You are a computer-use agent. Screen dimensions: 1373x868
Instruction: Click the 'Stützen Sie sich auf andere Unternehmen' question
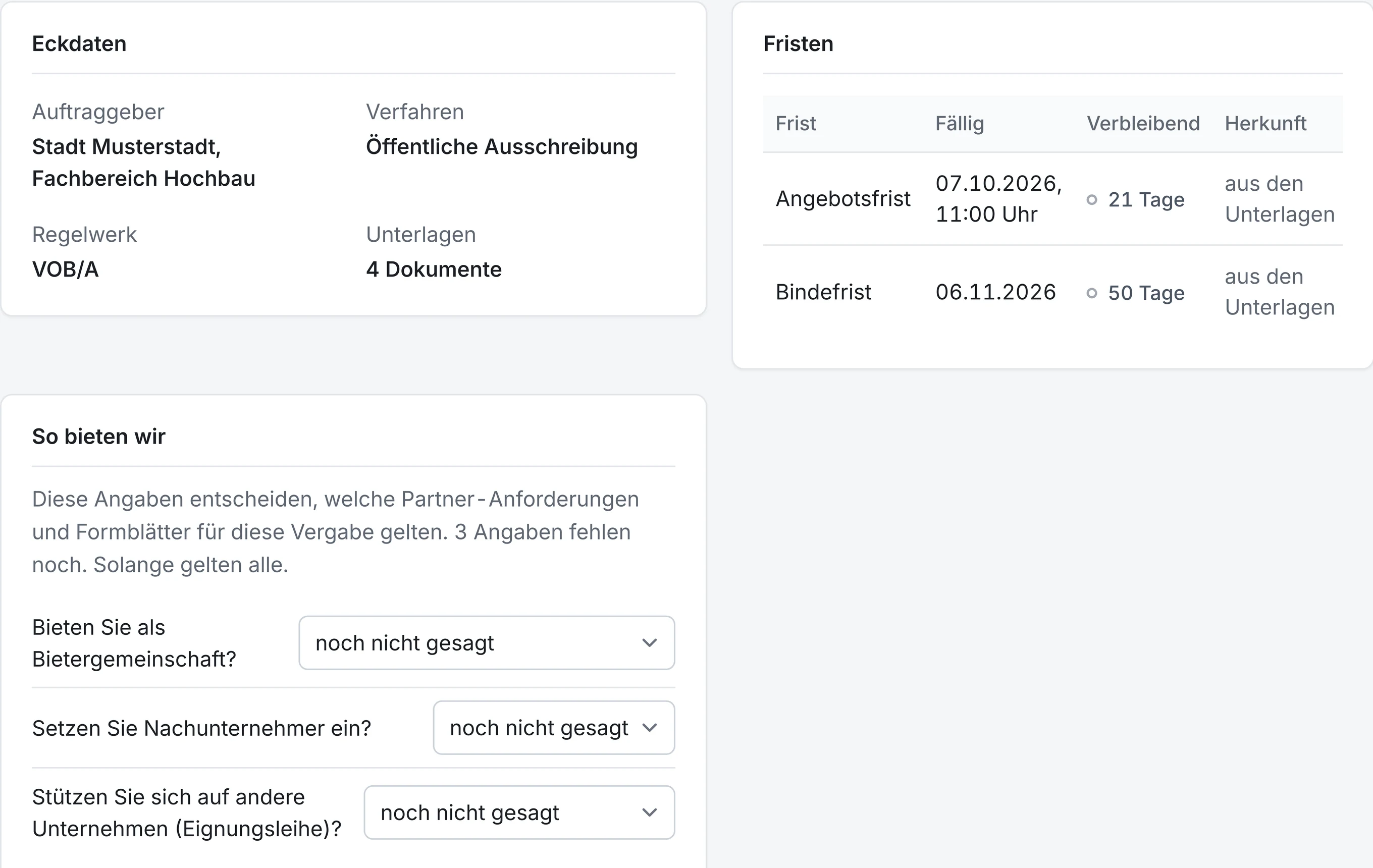coord(186,812)
